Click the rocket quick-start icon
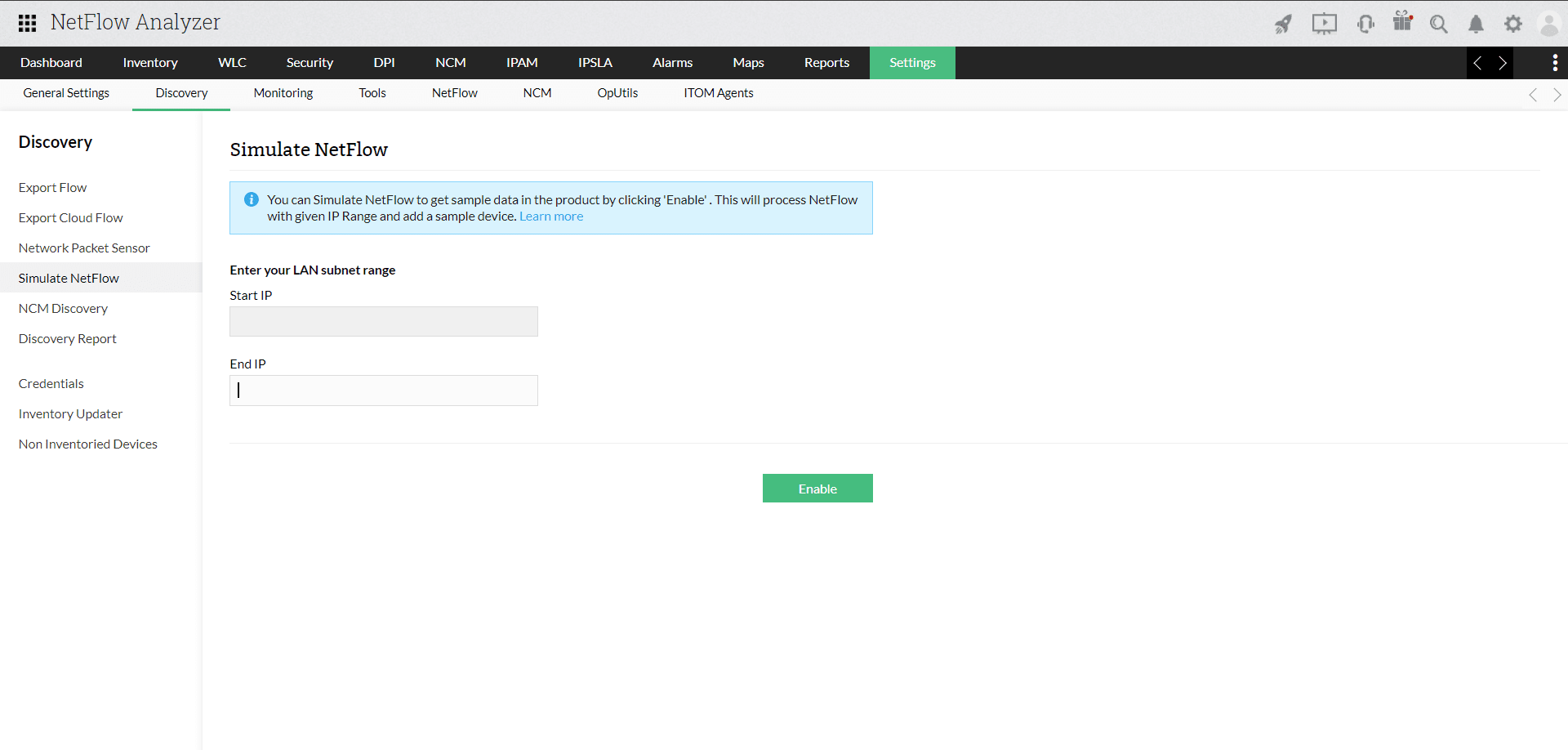The height and width of the screenshot is (750, 1568). pos(1284,24)
